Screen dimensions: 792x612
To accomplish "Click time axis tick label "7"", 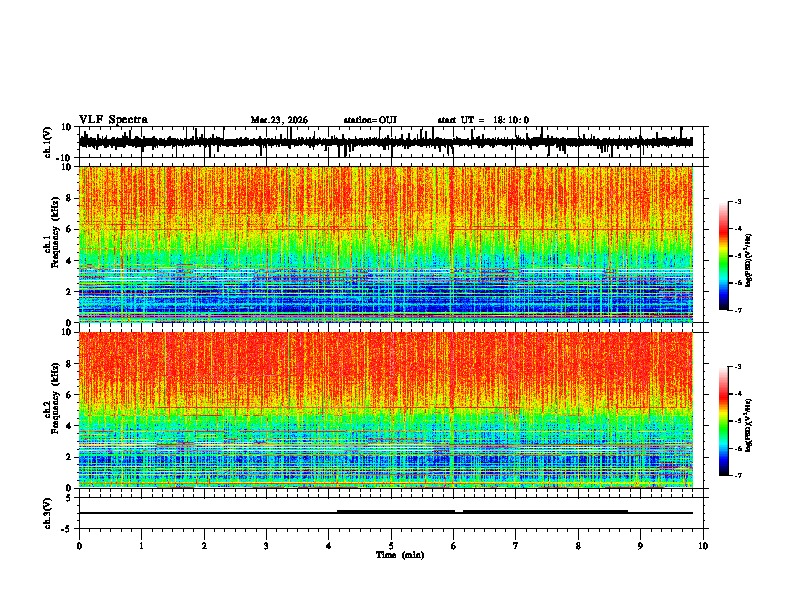I will click(x=516, y=546).
